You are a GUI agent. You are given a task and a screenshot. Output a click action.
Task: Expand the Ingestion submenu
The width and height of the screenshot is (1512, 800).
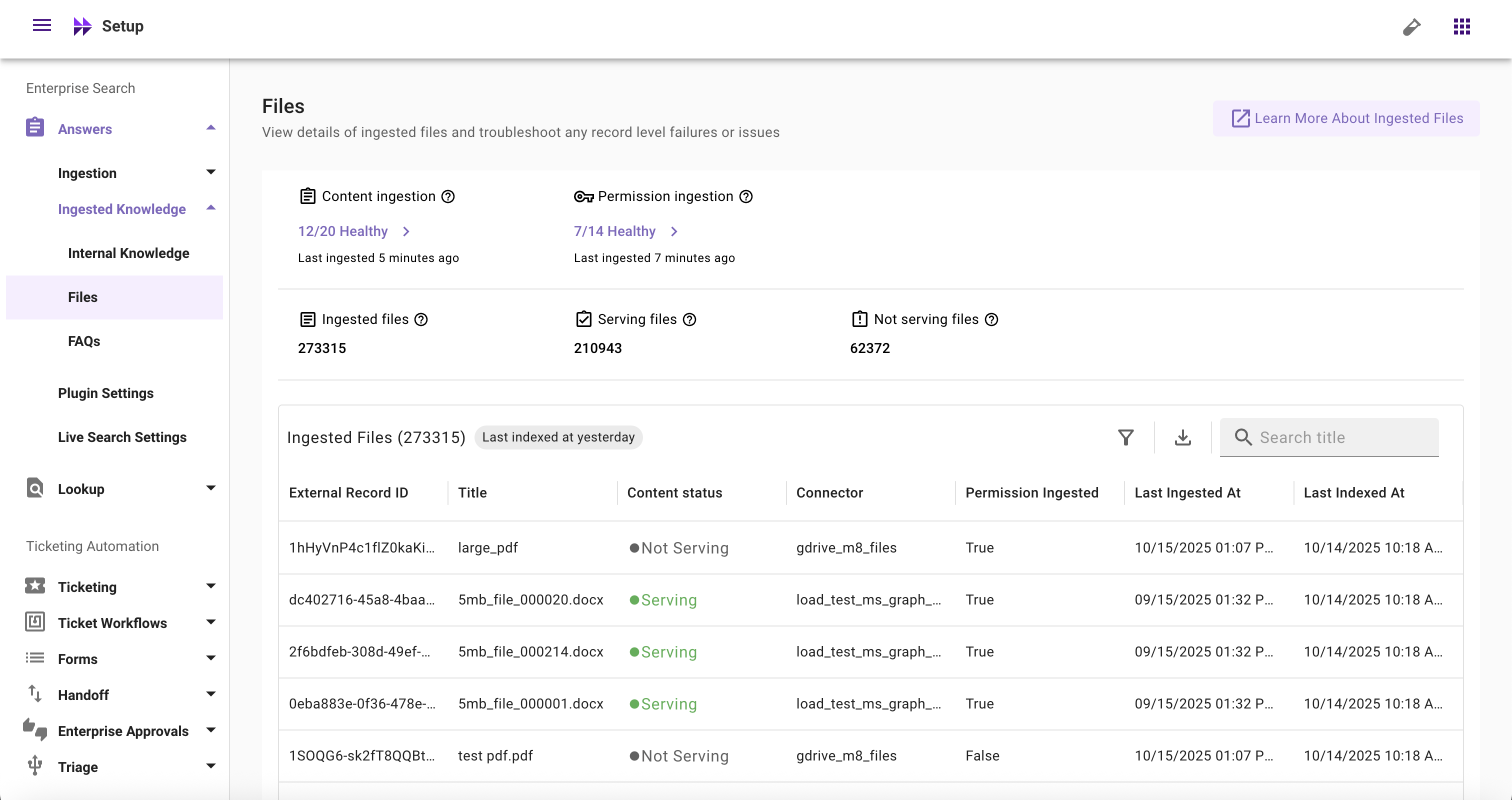pos(210,172)
